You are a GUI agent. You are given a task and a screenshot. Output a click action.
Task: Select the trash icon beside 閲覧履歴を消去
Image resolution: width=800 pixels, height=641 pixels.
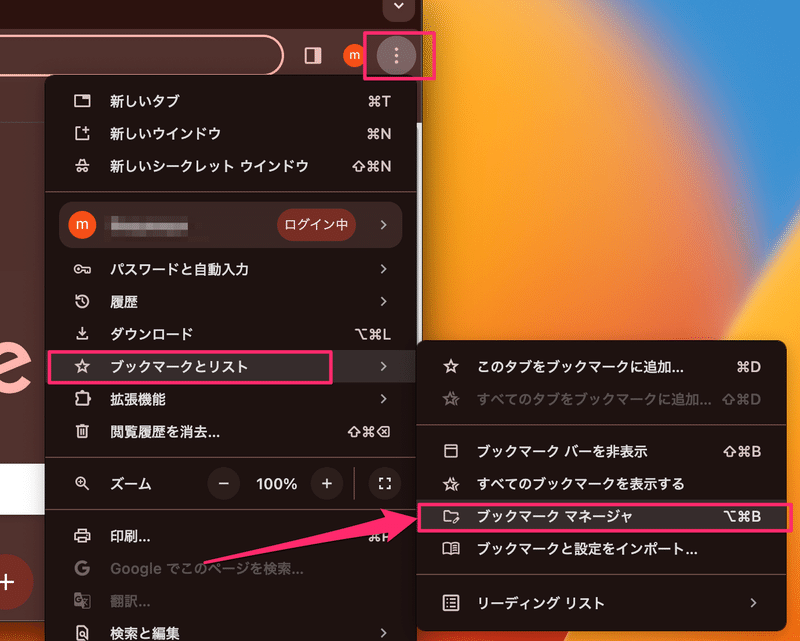point(82,432)
